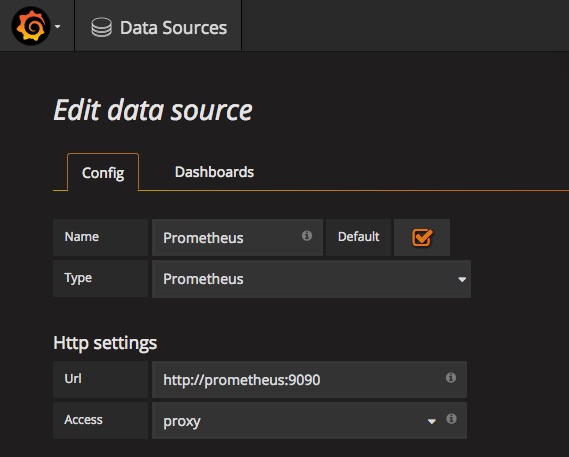
Task: Switch to the Dashboards tab
Action: (214, 172)
